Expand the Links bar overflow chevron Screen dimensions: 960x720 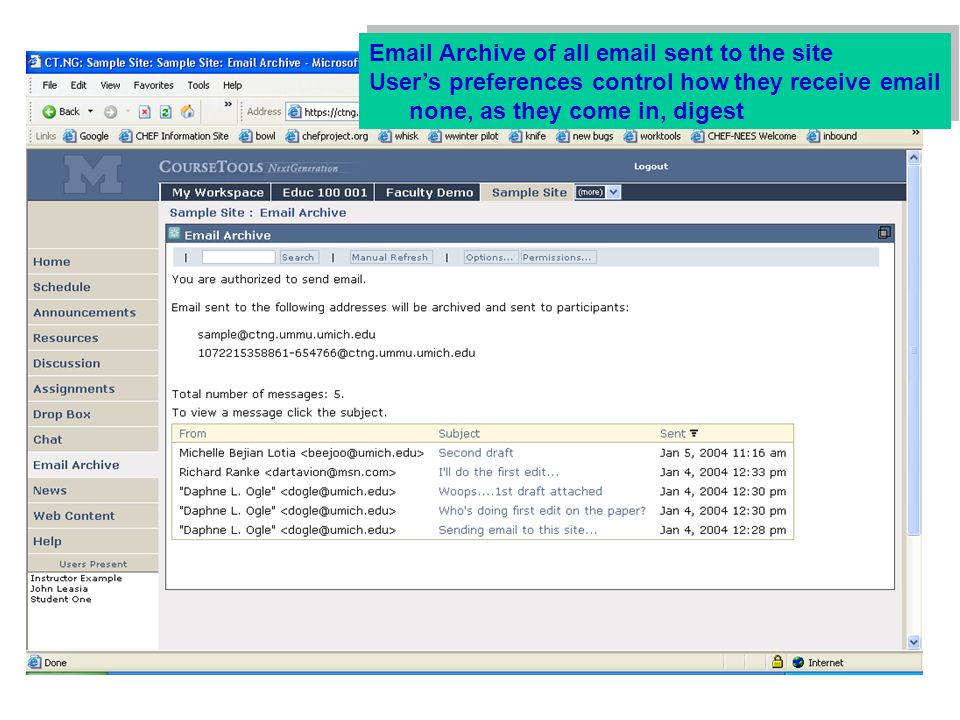[915, 132]
